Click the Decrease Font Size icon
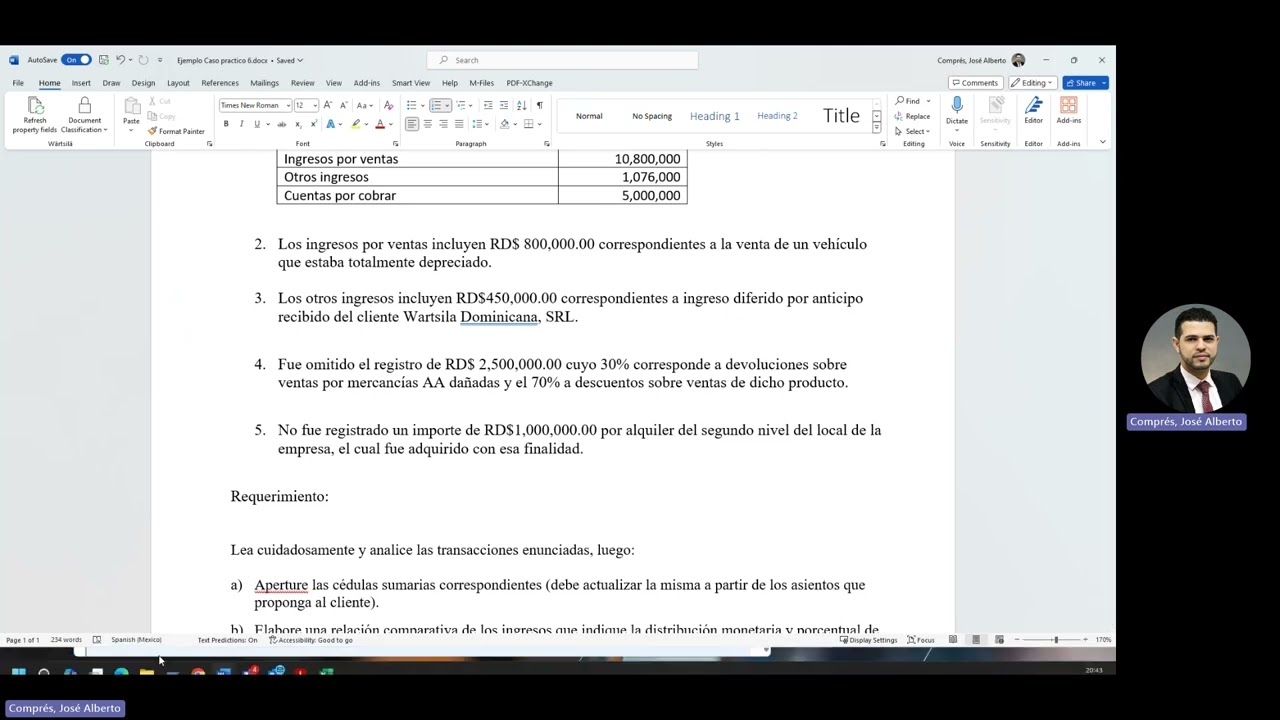Viewport: 1280px width, 720px height. [343, 105]
